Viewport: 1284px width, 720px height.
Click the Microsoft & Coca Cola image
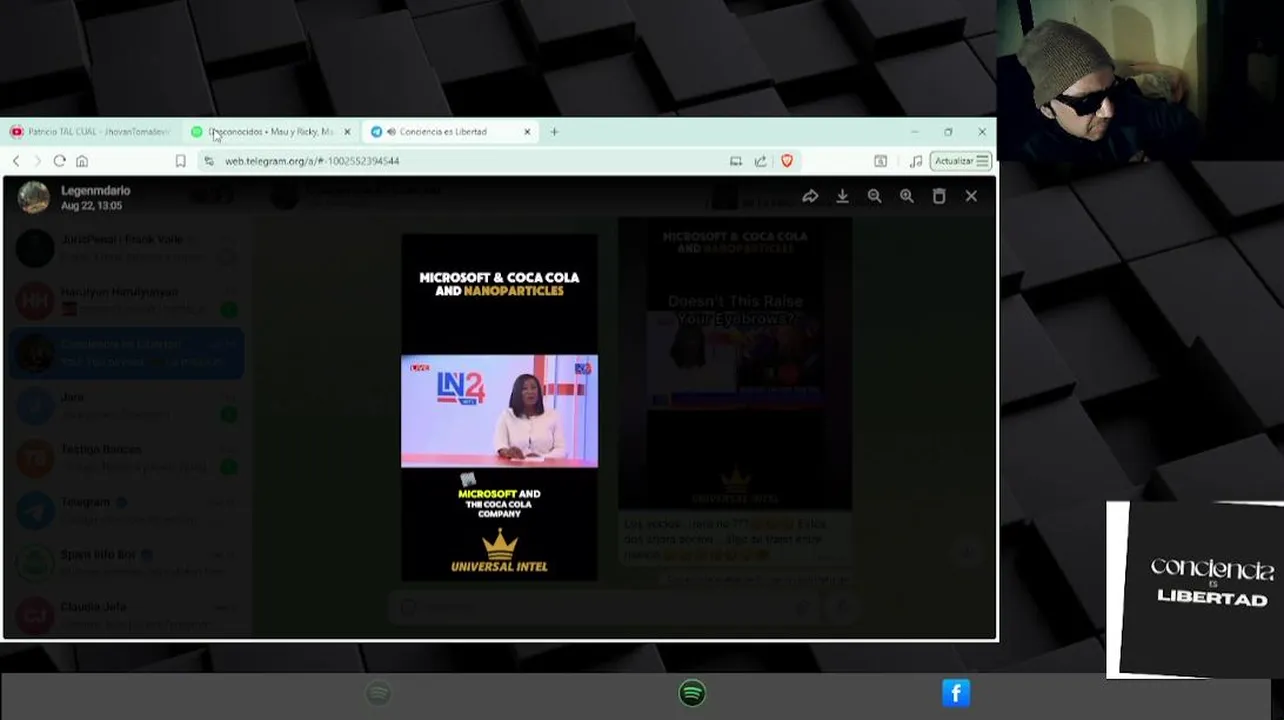click(499, 407)
